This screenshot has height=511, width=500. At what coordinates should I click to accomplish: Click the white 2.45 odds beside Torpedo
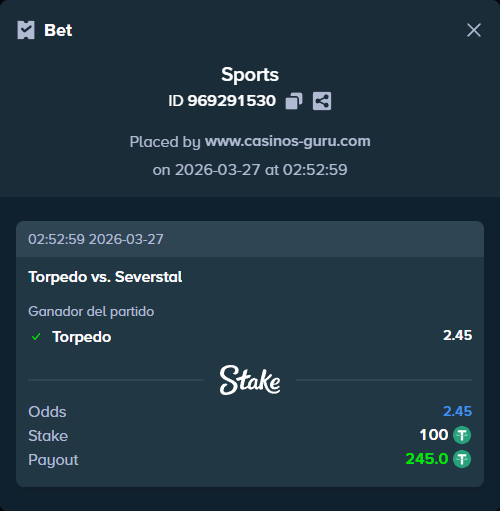(457, 335)
